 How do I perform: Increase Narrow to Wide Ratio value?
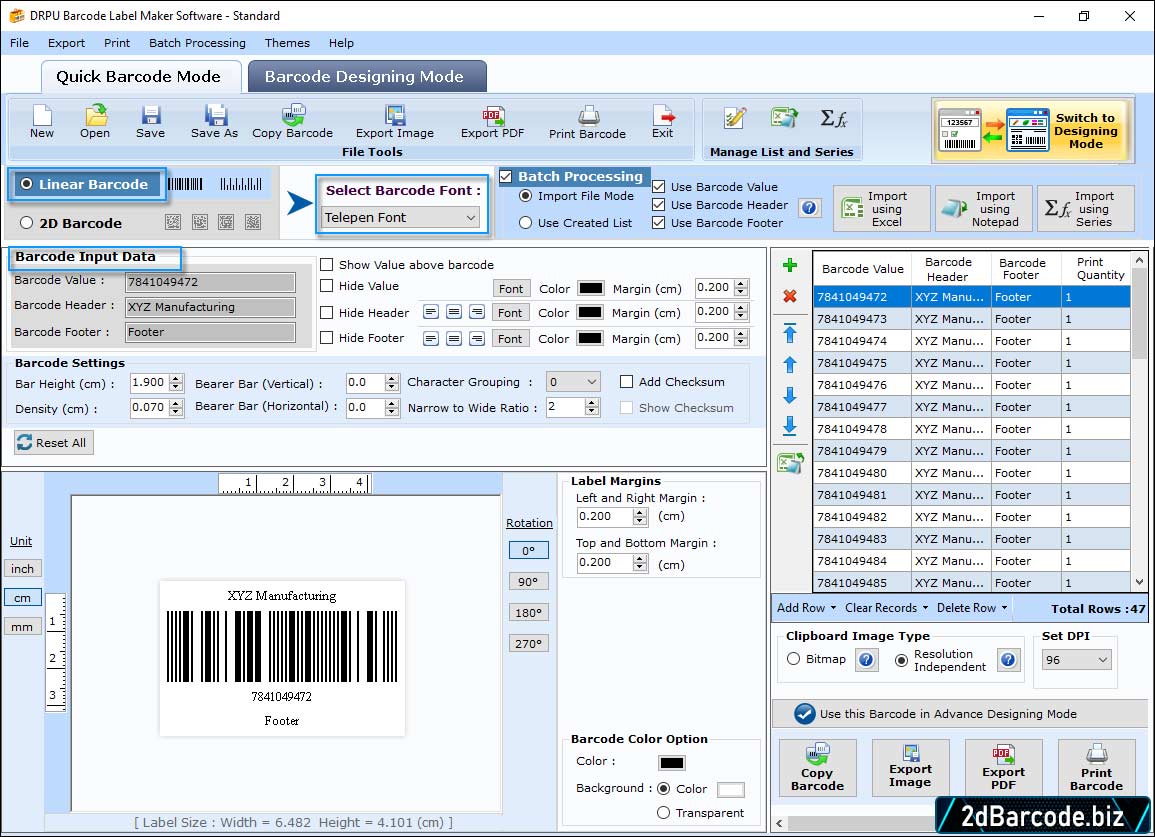pyautogui.click(x=591, y=403)
